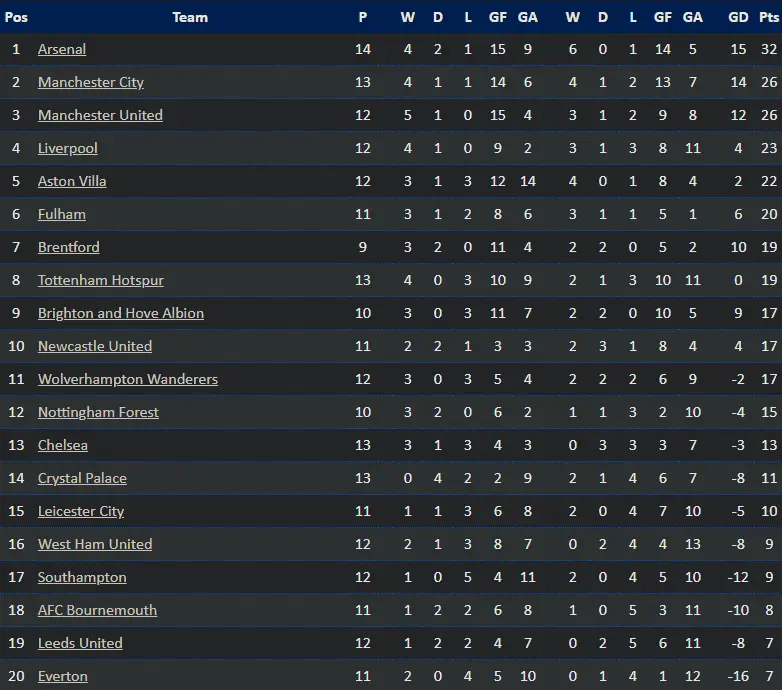This screenshot has width=782, height=690.
Task: Click the Newcastle United link
Action: click(95, 346)
